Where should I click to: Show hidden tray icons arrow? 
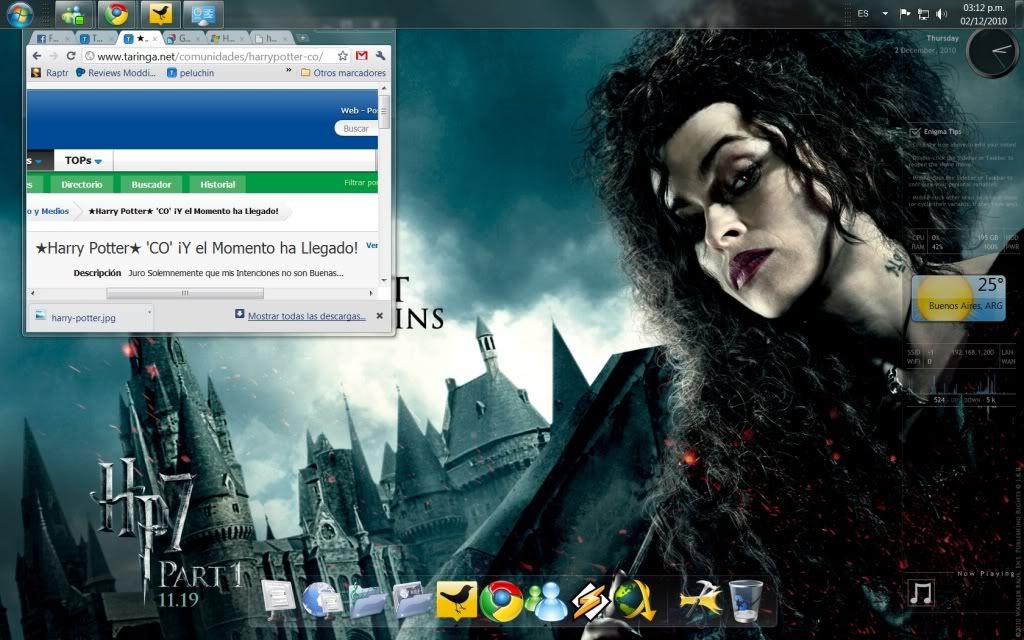point(885,14)
